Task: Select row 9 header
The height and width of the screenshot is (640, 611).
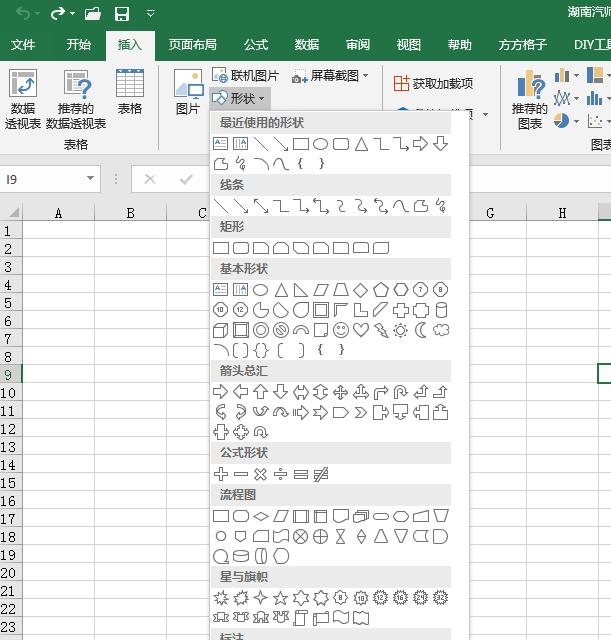Action: pos(11,375)
